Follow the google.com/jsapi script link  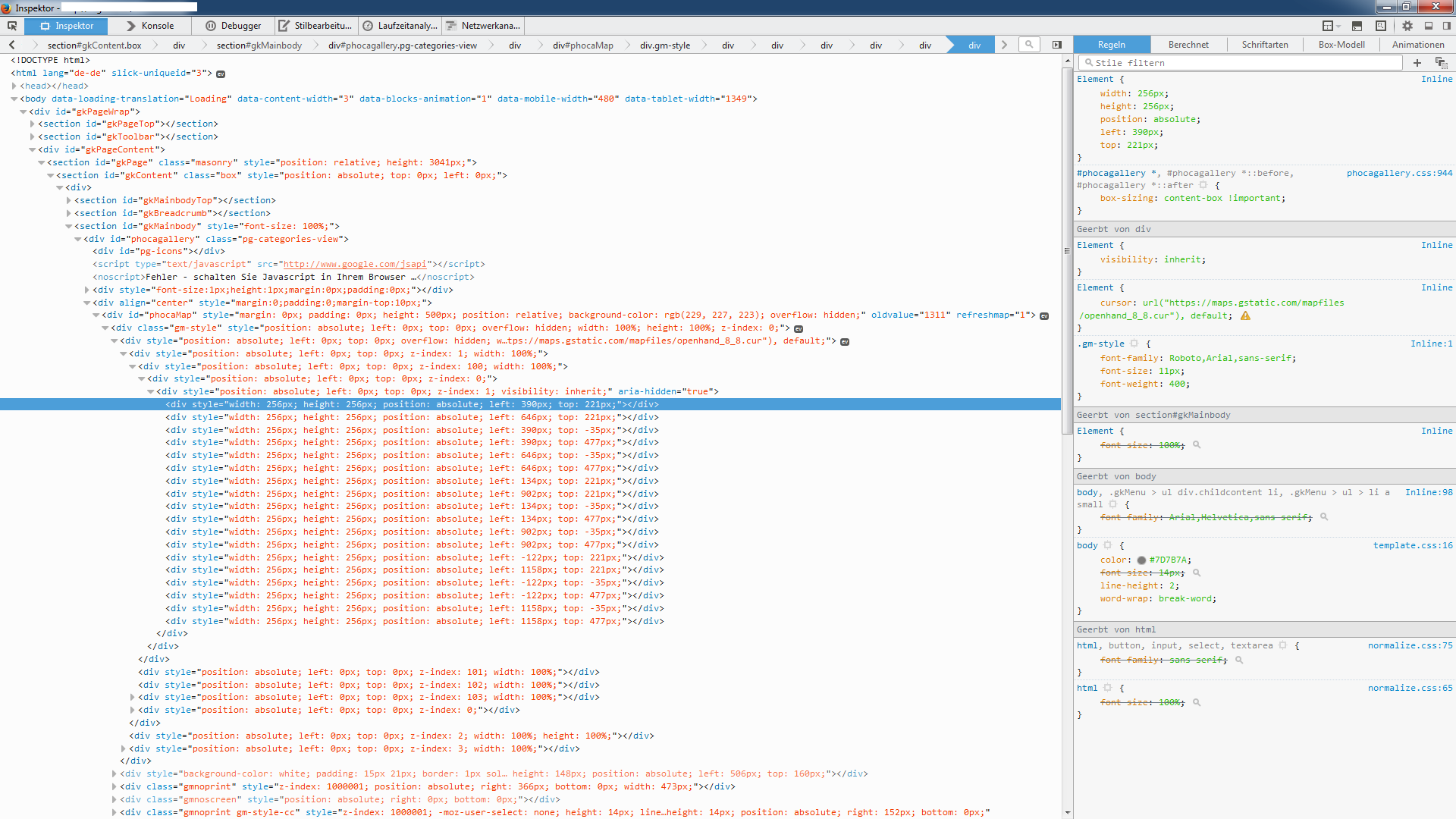click(x=354, y=264)
